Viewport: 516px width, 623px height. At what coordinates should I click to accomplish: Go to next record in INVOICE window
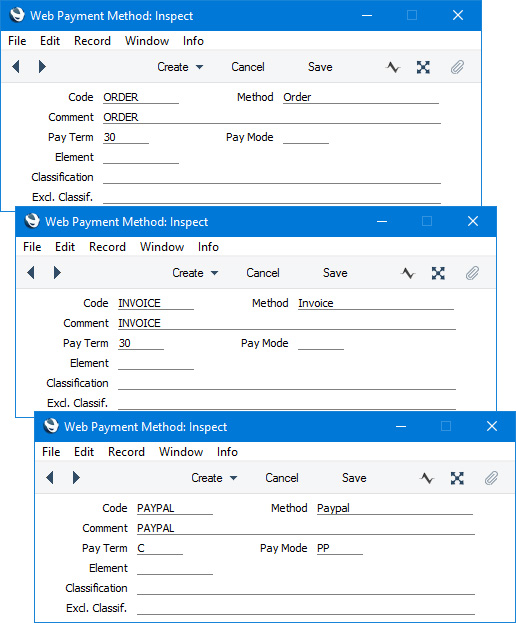coord(57,273)
